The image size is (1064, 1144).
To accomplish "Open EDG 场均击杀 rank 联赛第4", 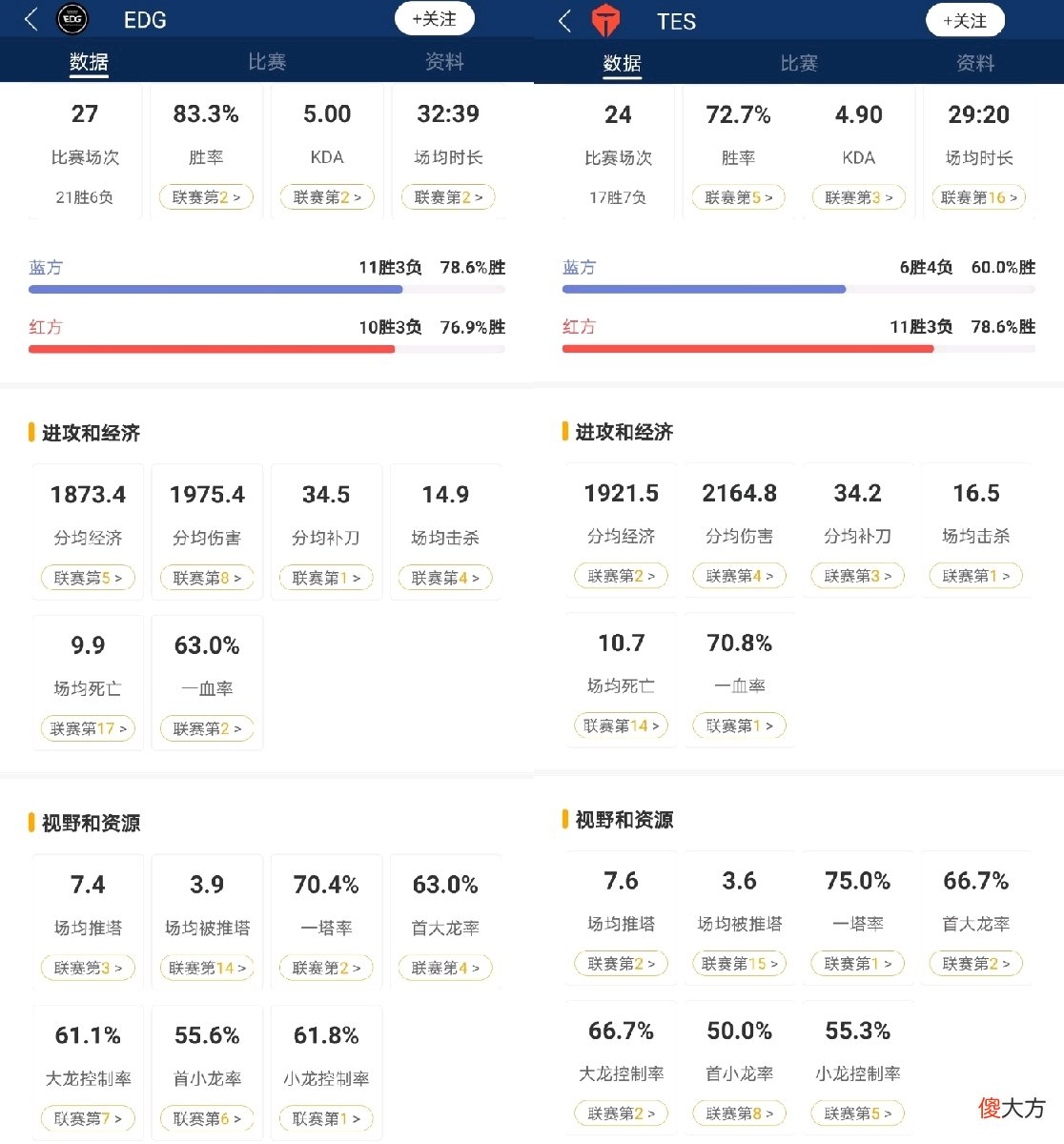I will pos(445,578).
